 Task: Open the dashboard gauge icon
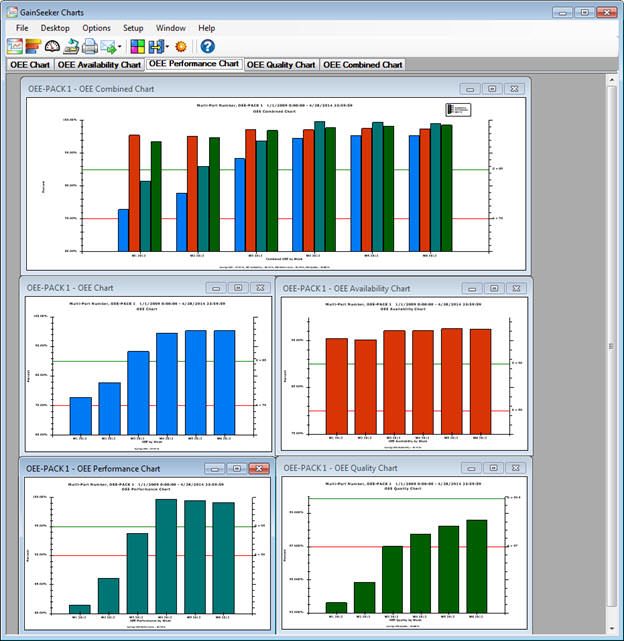point(52,46)
